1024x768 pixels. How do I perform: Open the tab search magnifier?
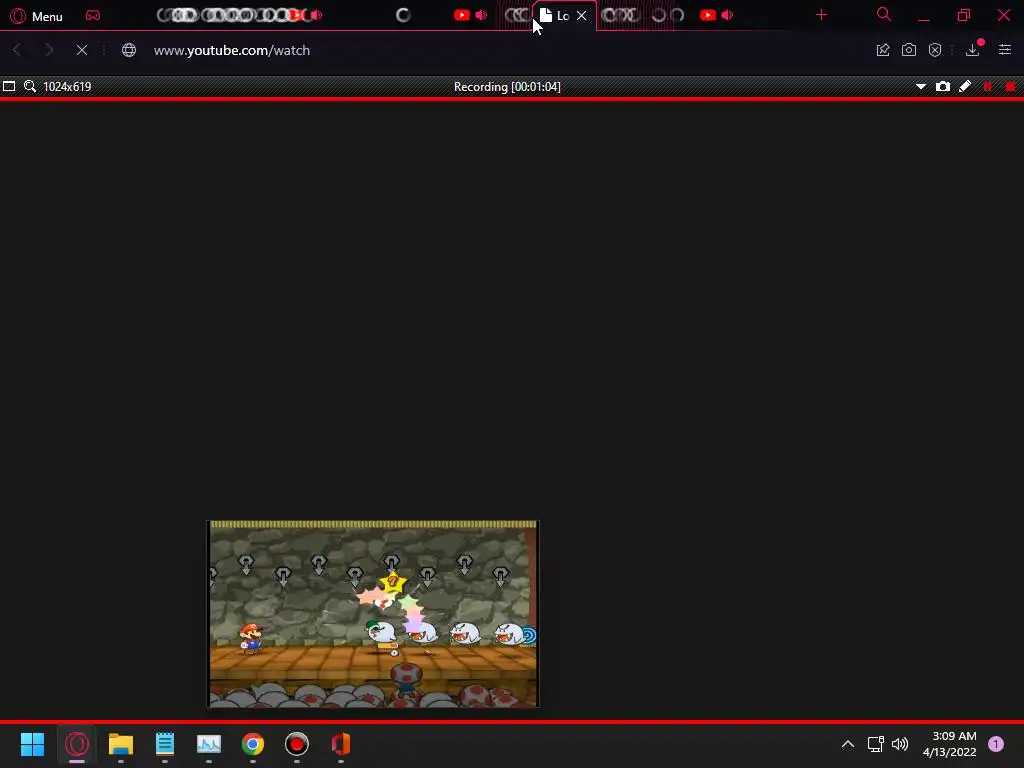coord(884,14)
